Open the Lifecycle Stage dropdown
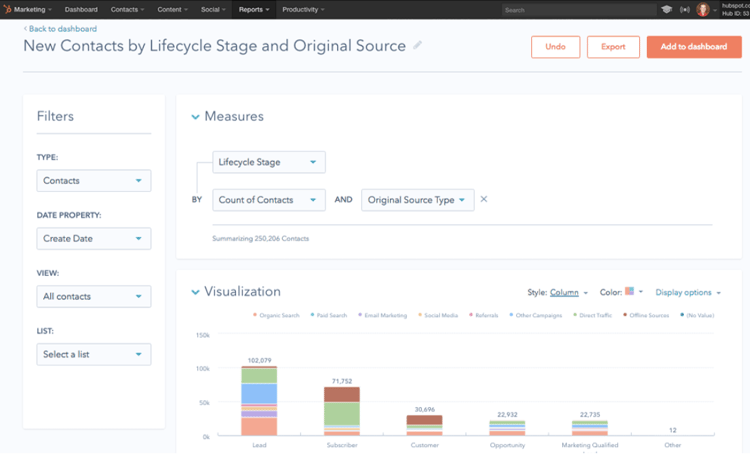Image resolution: width=750 pixels, height=458 pixels. 268,162
